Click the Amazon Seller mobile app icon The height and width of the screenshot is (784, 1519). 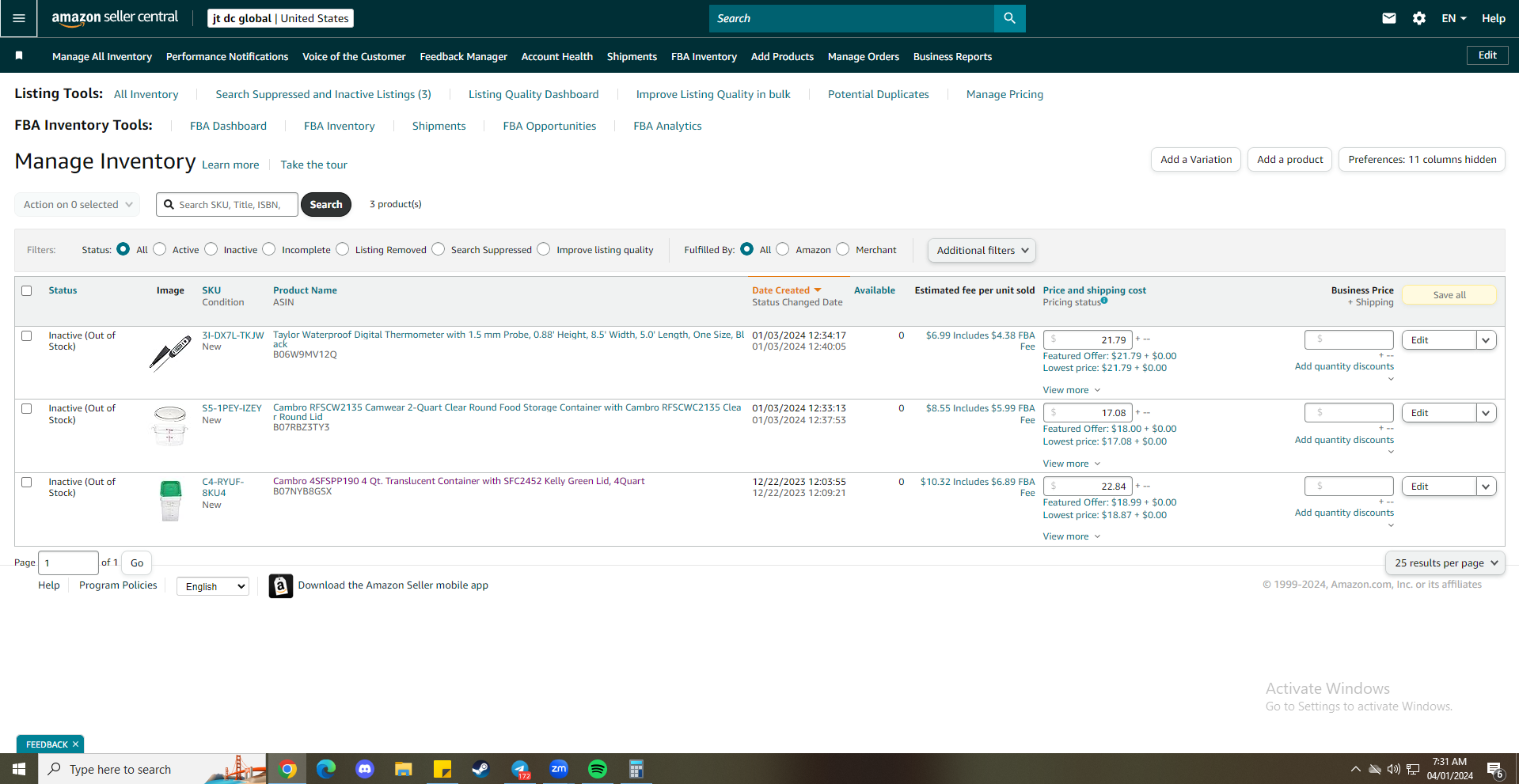tap(281, 585)
